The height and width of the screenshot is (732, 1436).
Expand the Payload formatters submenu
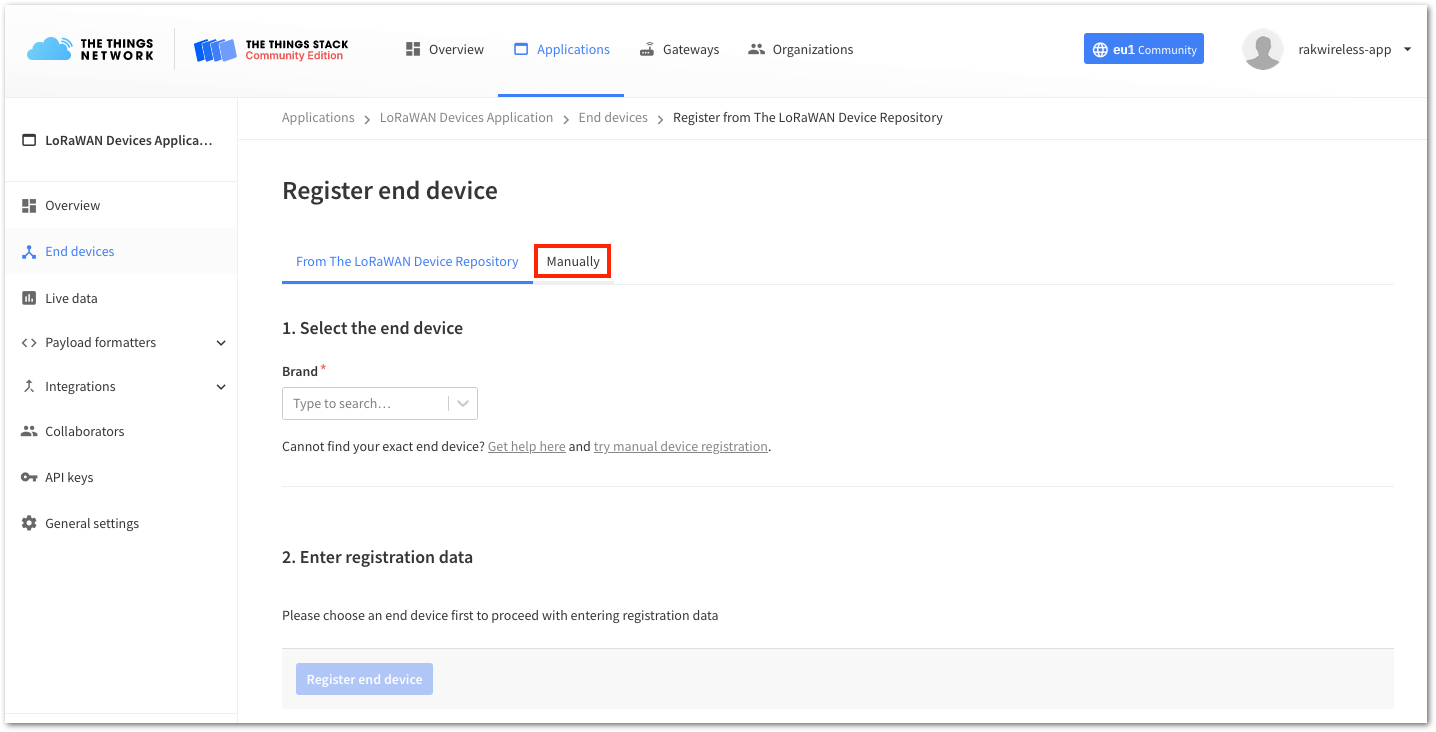[221, 343]
